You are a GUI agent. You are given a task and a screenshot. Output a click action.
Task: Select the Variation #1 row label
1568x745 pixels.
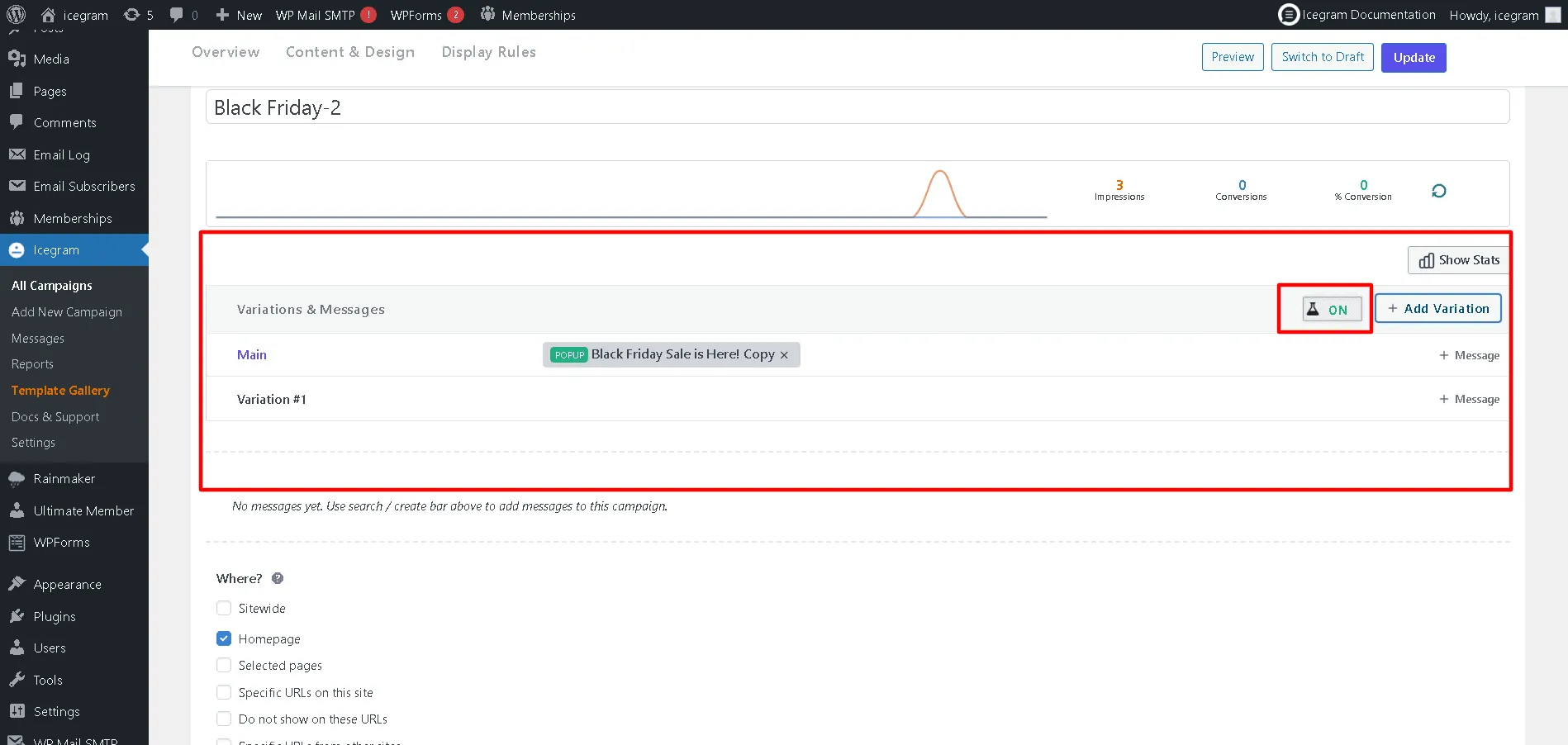pos(272,400)
